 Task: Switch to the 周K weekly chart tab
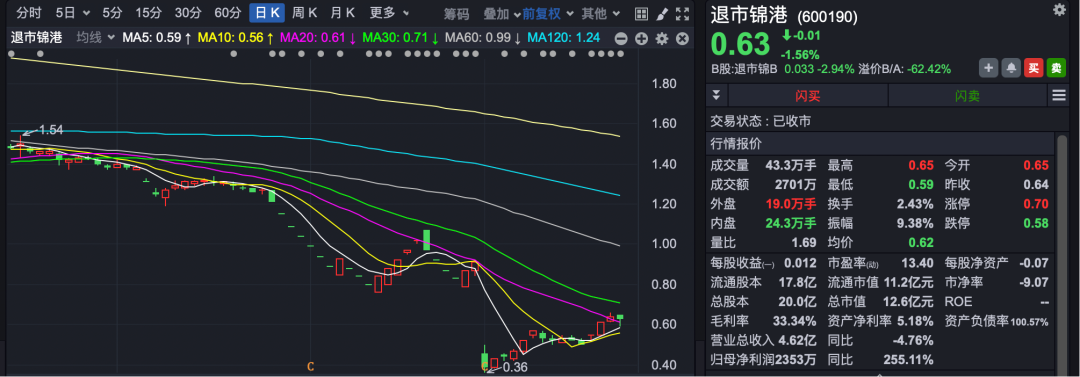(304, 13)
